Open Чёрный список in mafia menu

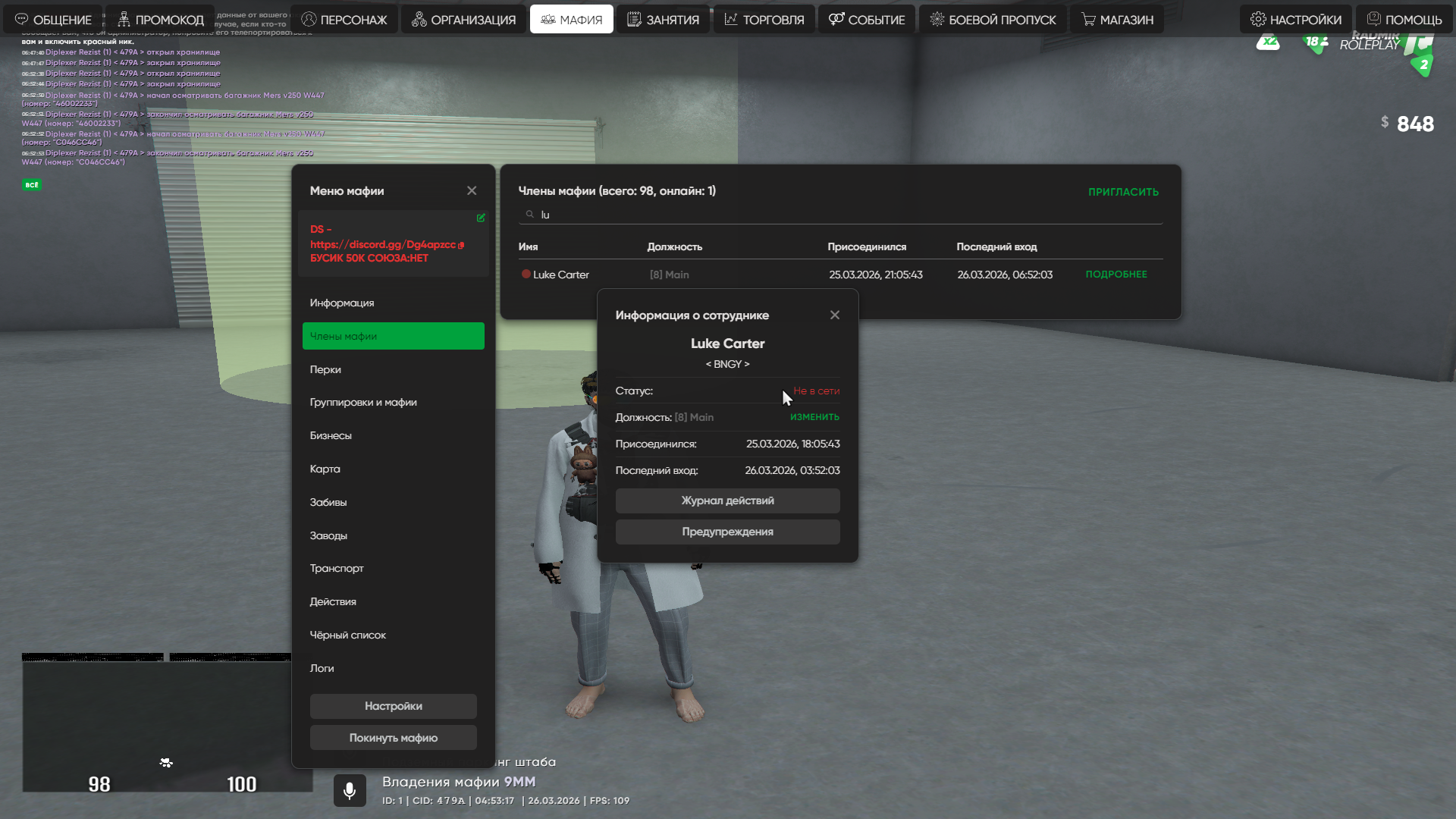(348, 635)
